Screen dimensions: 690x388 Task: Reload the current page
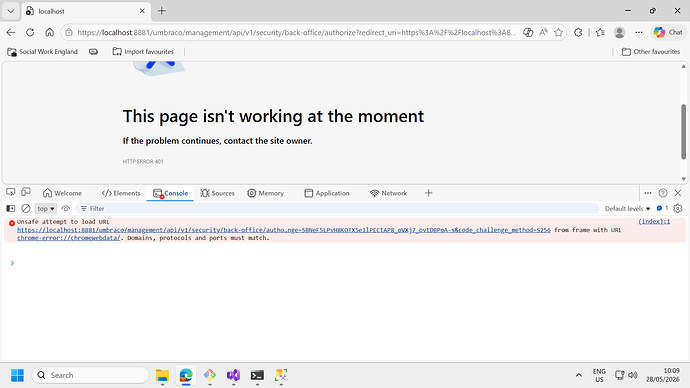(x=30, y=32)
